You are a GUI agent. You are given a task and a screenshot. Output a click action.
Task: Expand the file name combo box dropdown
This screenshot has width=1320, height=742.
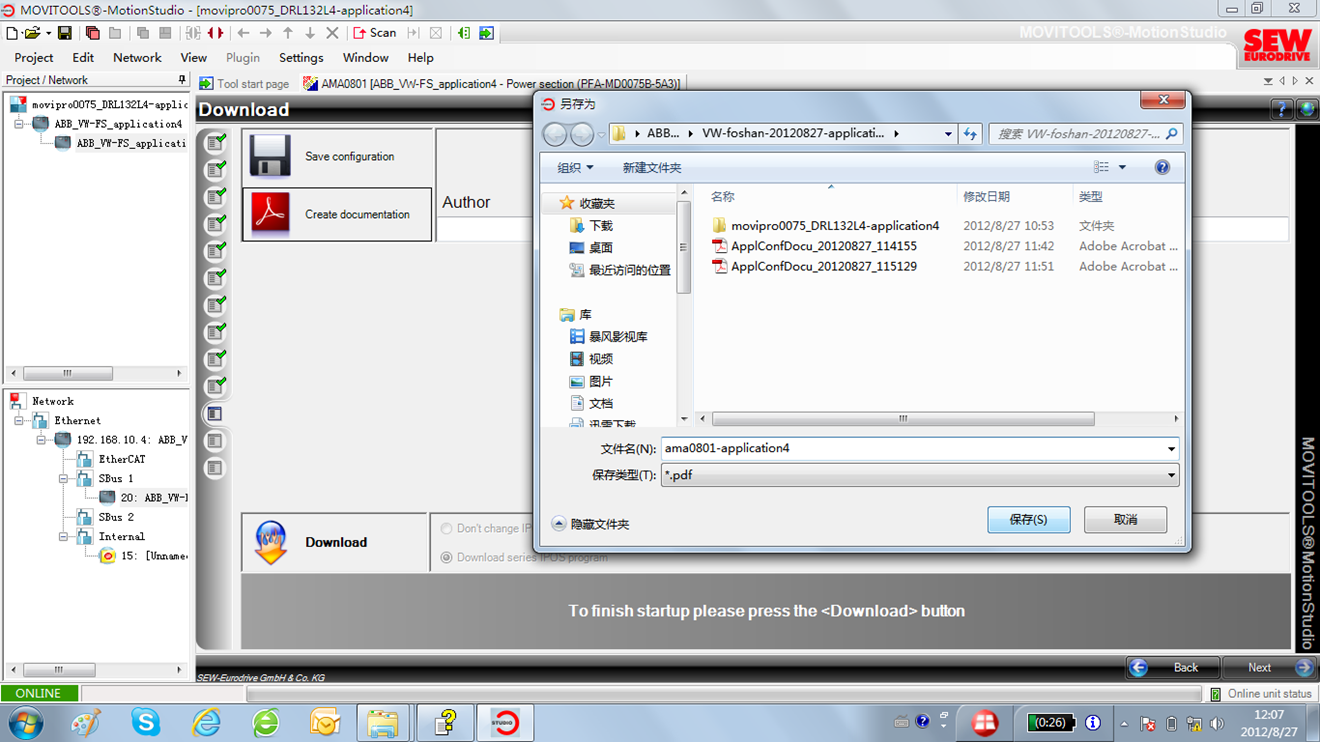point(1171,449)
